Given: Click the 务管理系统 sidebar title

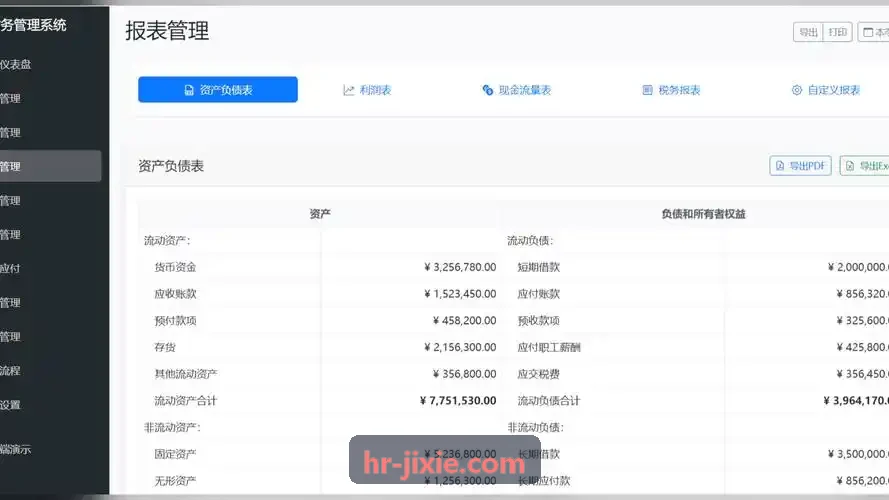Looking at the screenshot, I should pos(33,25).
